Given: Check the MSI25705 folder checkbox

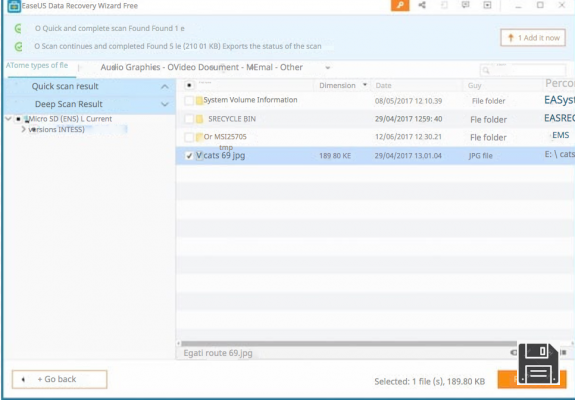Looking at the screenshot, I should 189,137.
